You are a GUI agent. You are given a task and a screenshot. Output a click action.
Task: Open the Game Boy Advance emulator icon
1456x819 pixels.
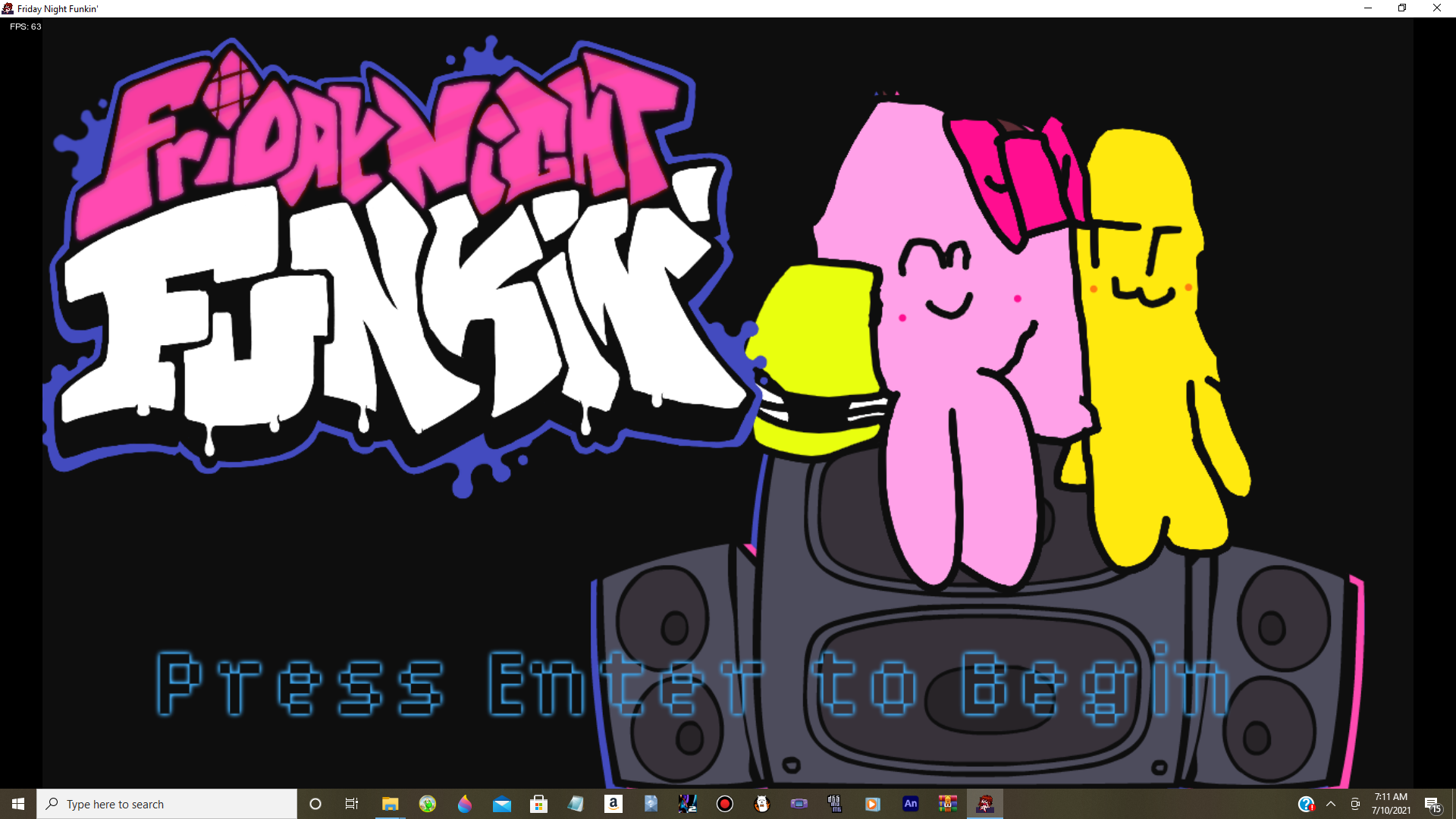(799, 804)
